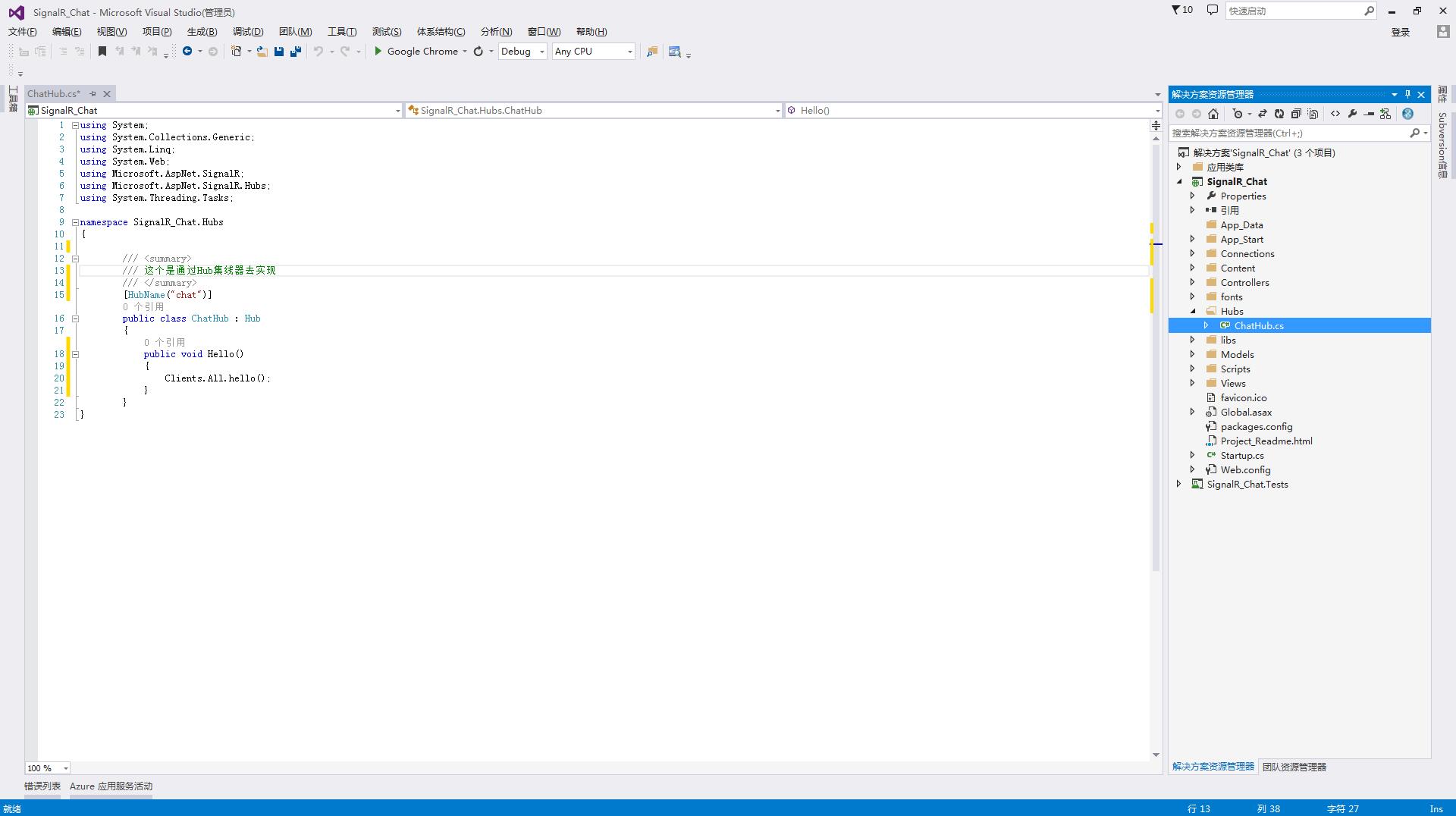1456x816 pixels.
Task: Collapse the ChatHub class outline at line 16
Action: pos(75,319)
